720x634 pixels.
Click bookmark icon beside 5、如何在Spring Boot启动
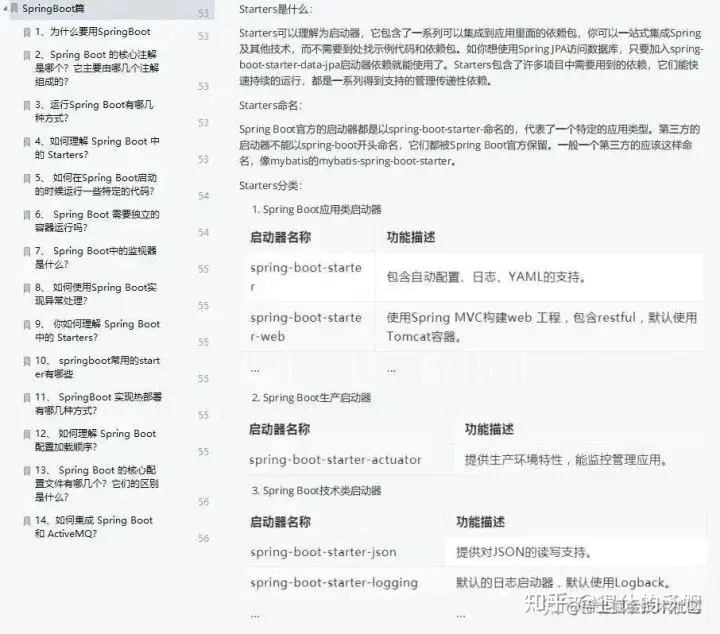point(27,179)
